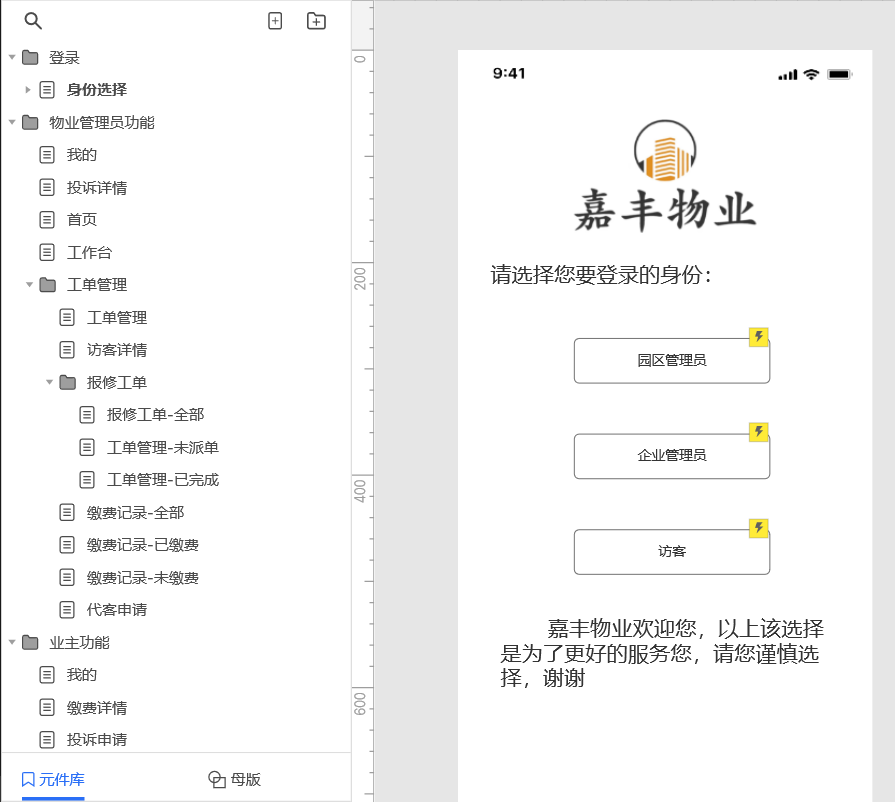Collapse the 物业管理员功能 folder

click(12, 122)
